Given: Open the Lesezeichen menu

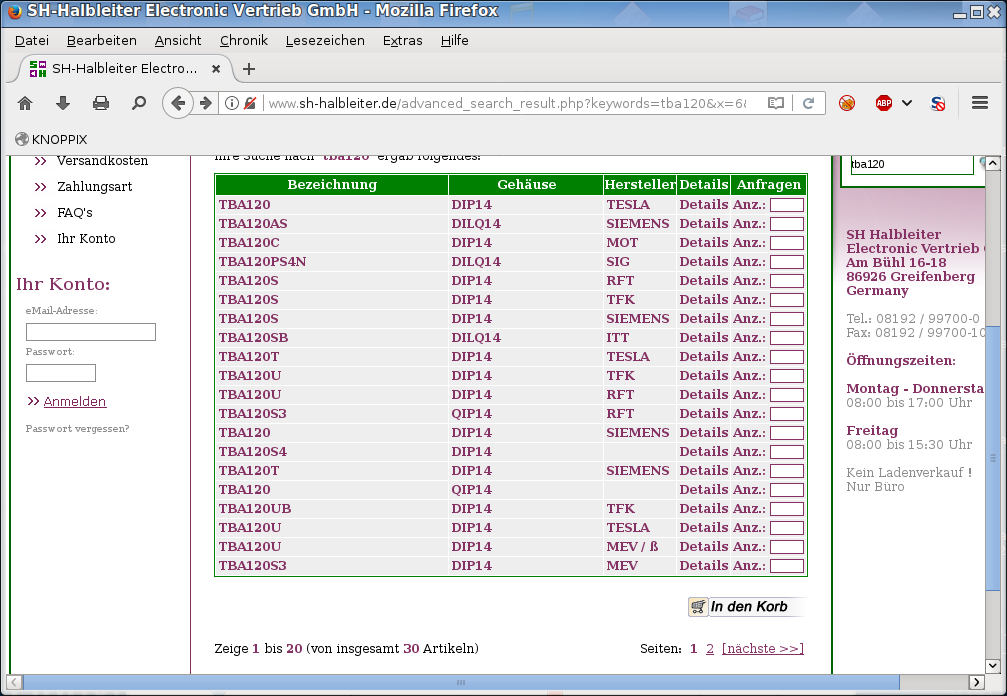Looking at the screenshot, I should 325,40.
